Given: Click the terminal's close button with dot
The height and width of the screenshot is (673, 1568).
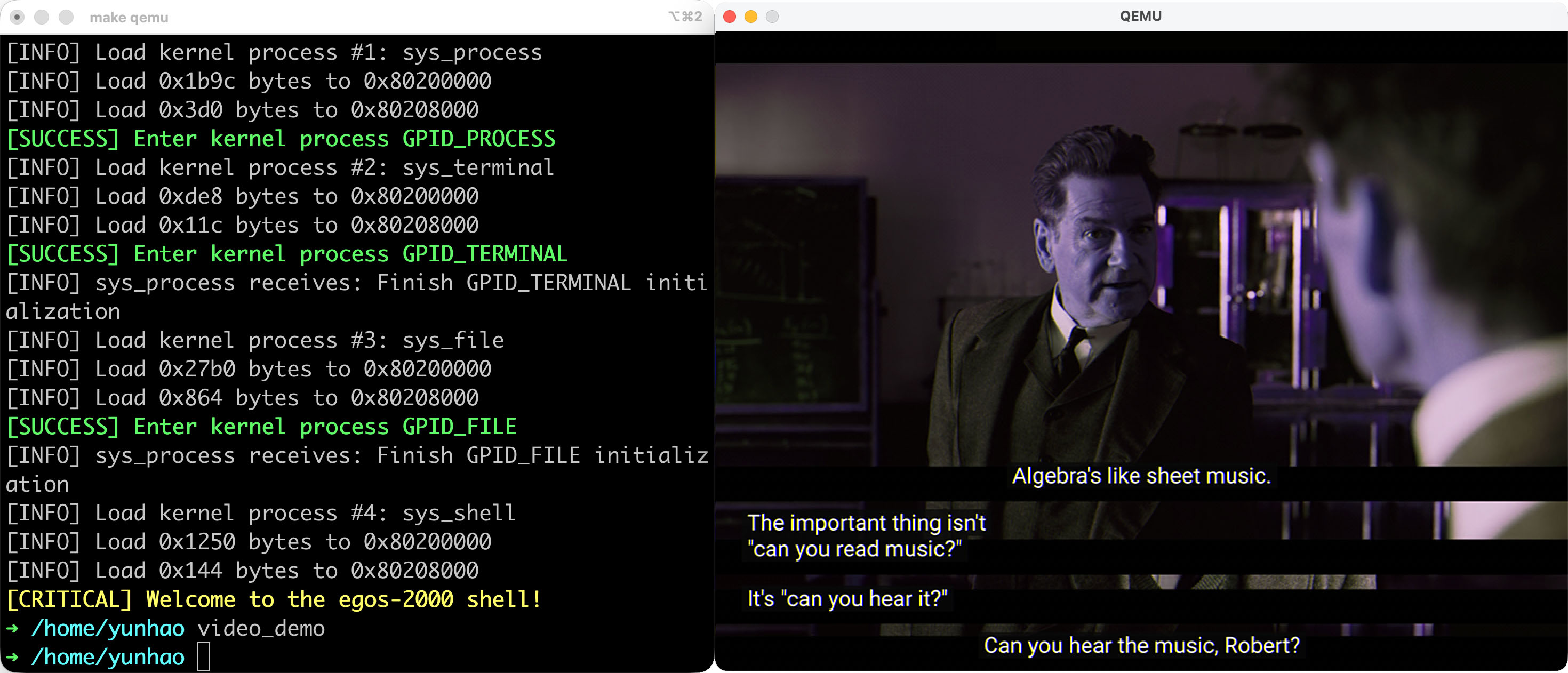Looking at the screenshot, I should coord(18,17).
